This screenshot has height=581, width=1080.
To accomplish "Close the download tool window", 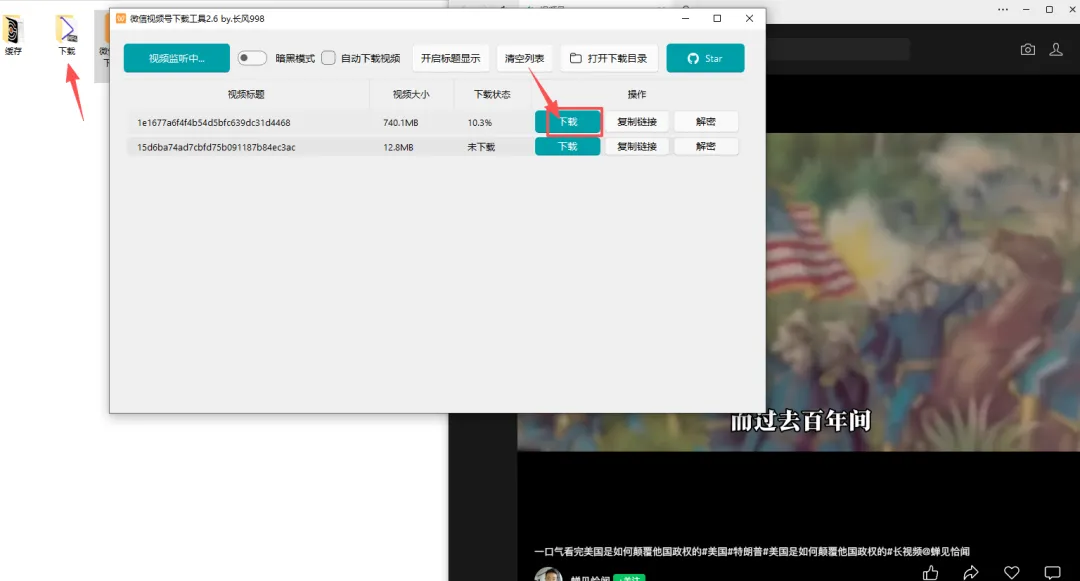I will [749, 19].
